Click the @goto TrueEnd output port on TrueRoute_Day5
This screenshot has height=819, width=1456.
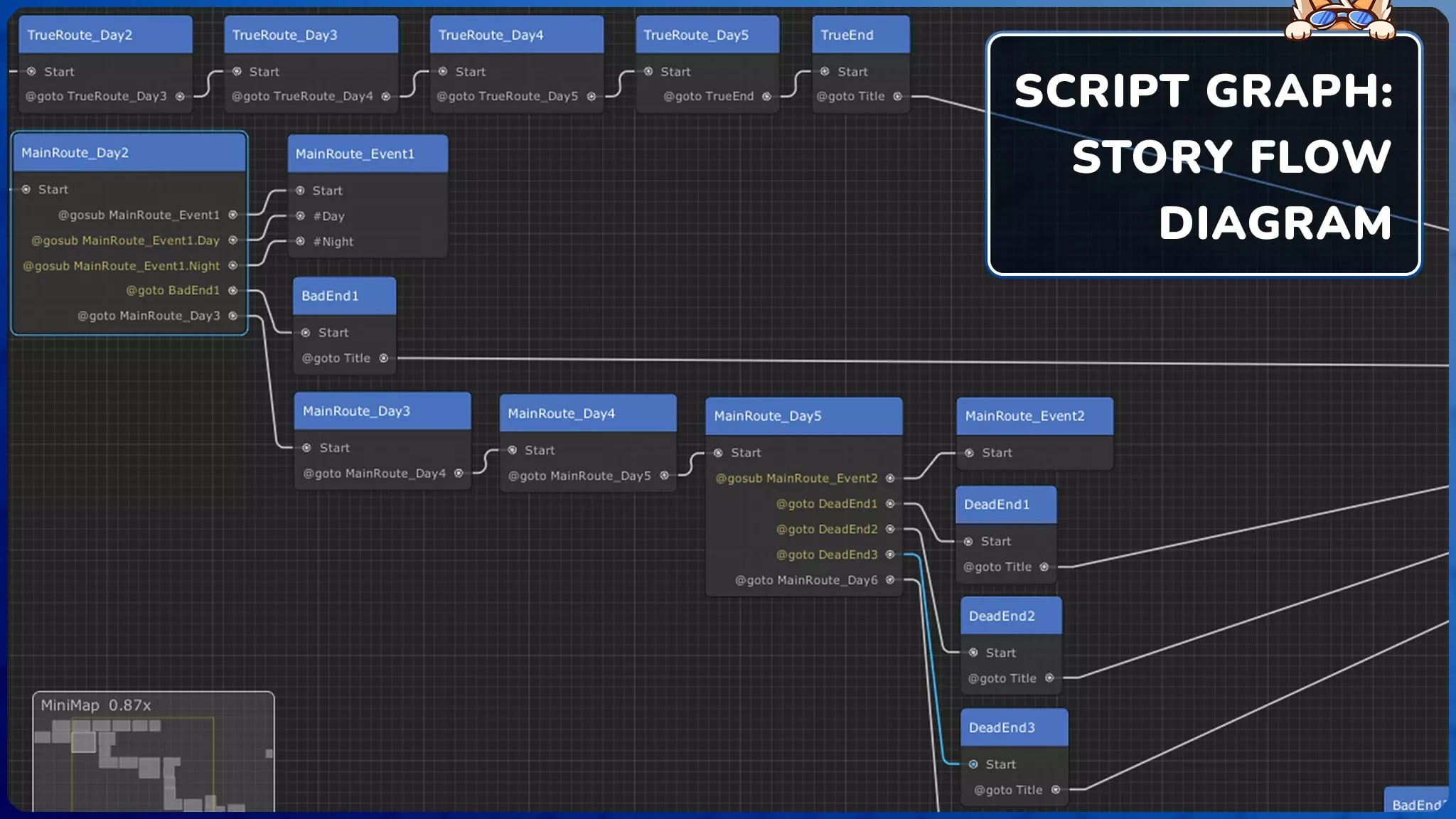pyautogui.click(x=766, y=96)
